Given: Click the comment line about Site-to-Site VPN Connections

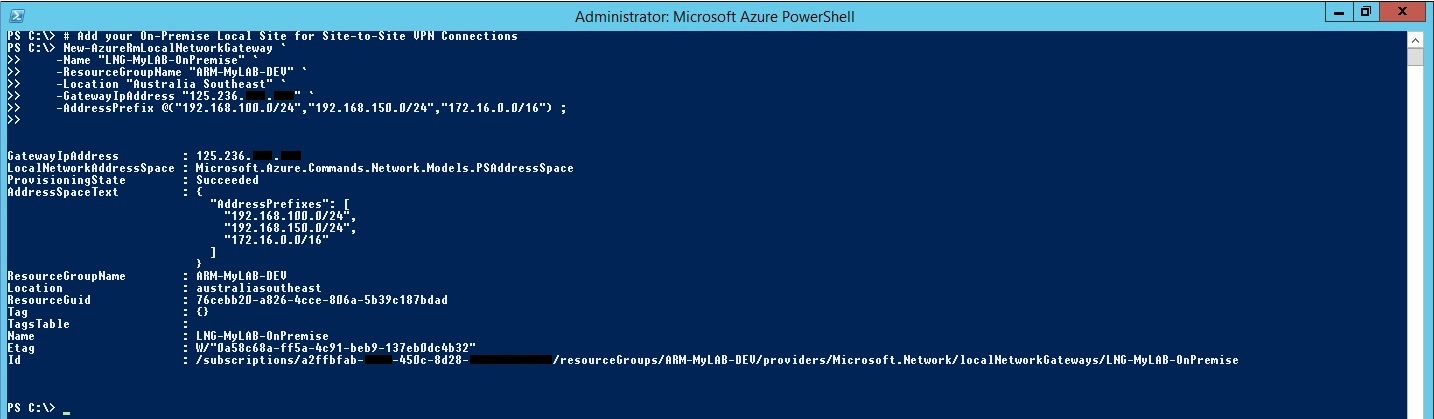Looking at the screenshot, I should [290, 36].
